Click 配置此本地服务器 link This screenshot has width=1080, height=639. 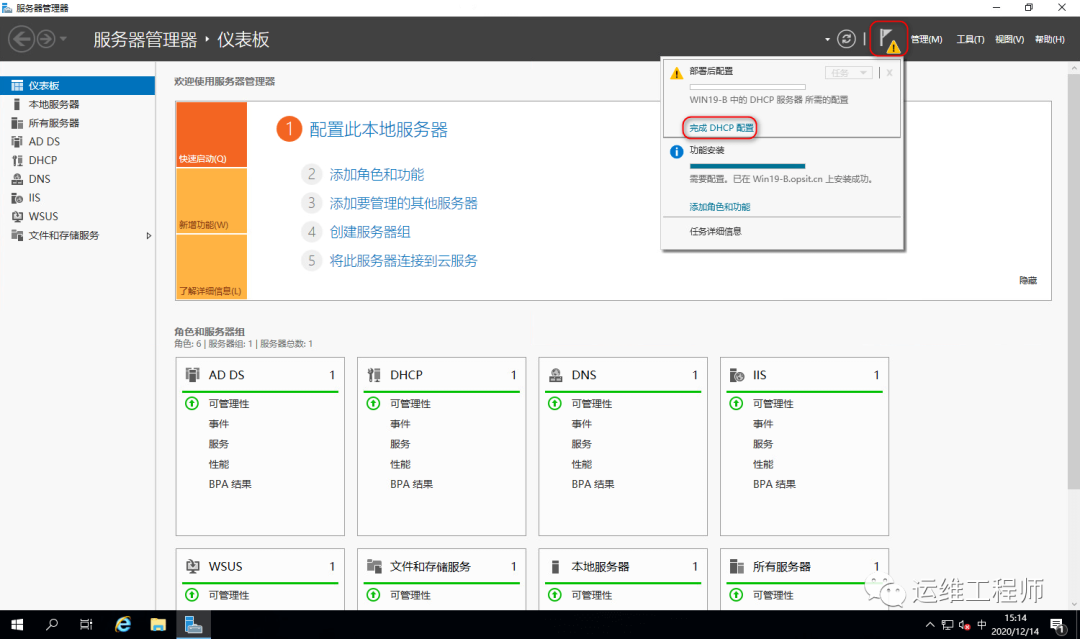tap(378, 129)
